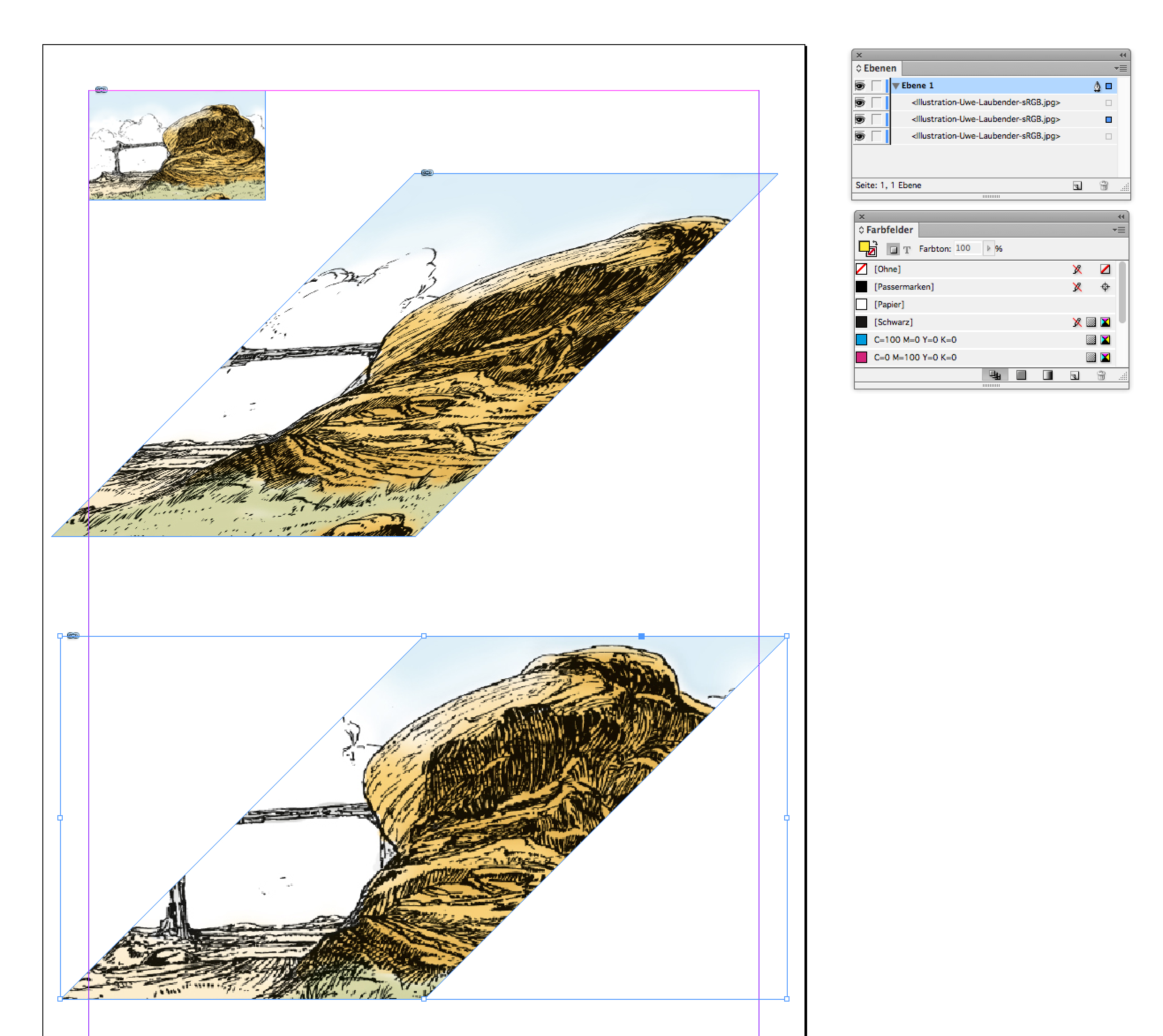Lock the topmost Illustration image item
Screen dimensions: 1163x1036
(x=876, y=102)
